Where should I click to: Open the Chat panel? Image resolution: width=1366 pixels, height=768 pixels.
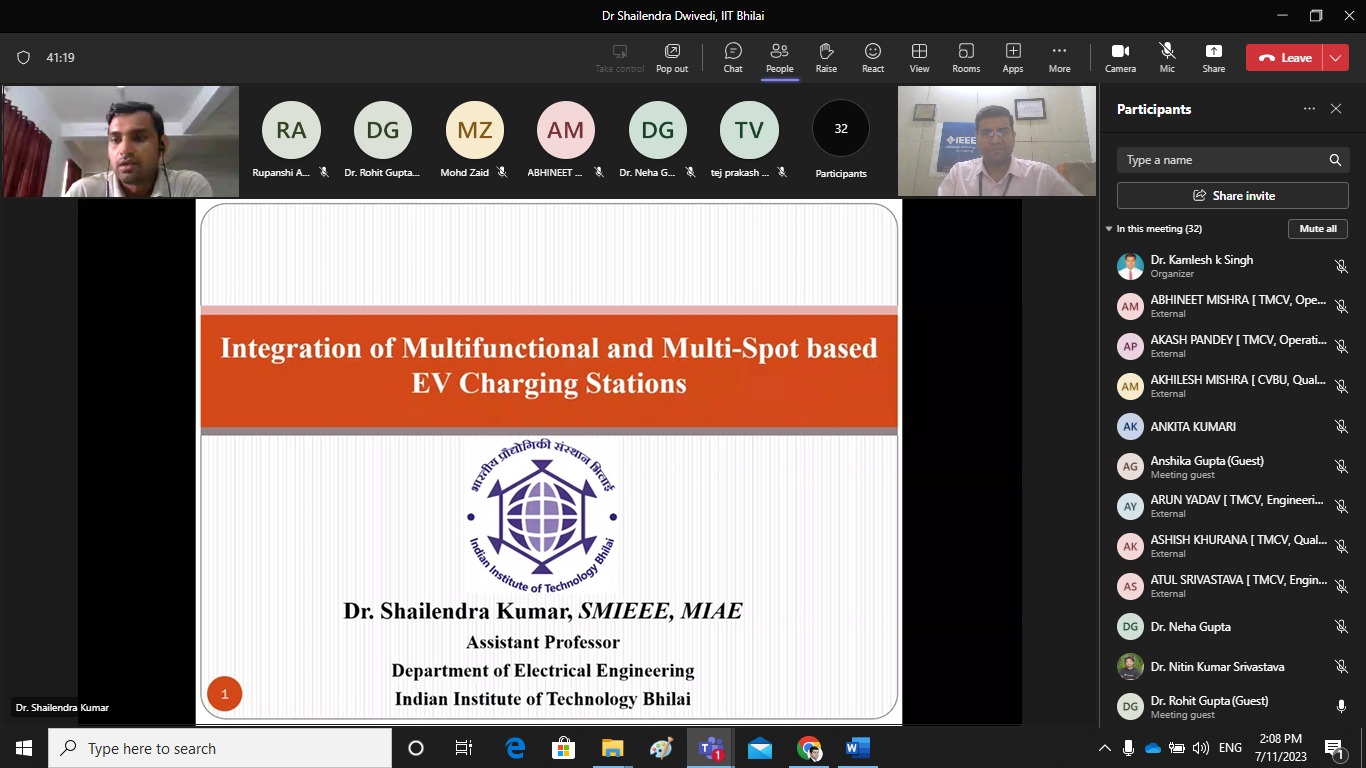click(x=733, y=57)
